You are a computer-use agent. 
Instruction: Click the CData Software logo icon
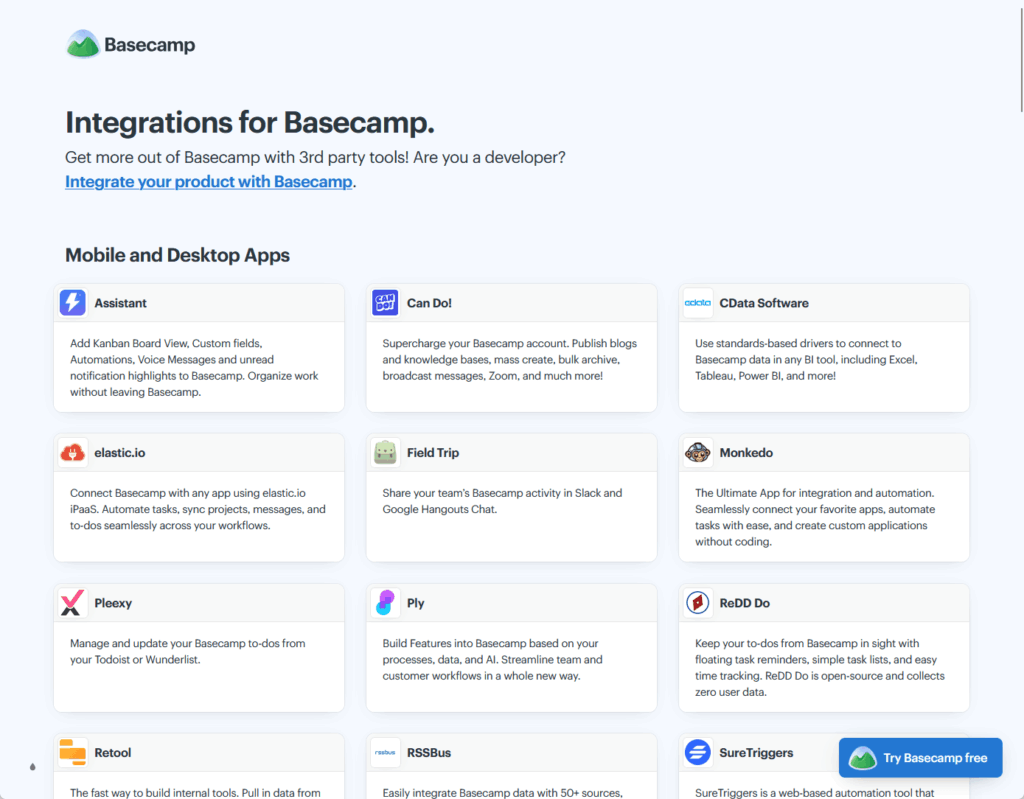click(x=697, y=302)
